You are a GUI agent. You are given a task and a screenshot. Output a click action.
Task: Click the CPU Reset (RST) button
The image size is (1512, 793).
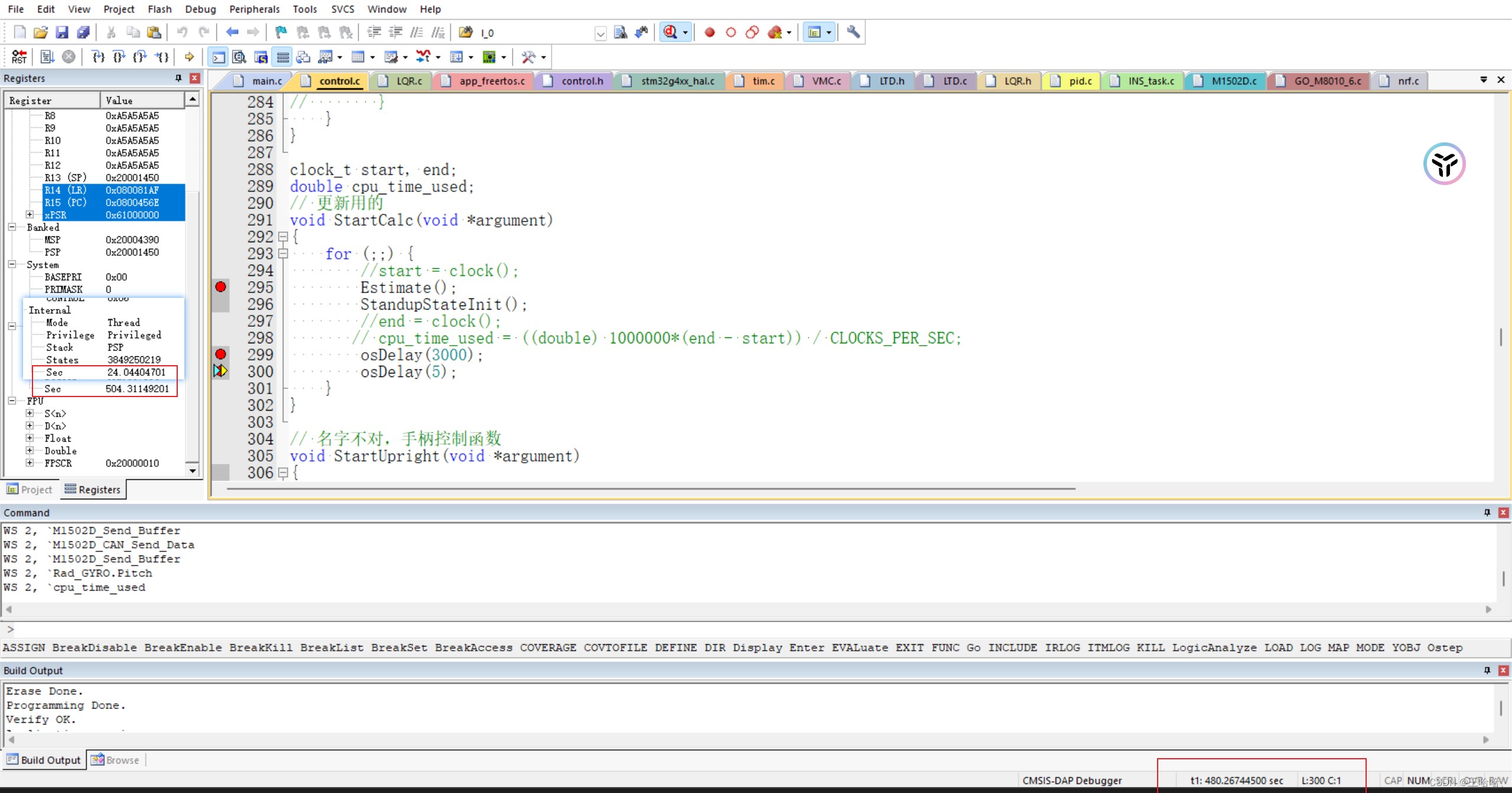[x=19, y=57]
